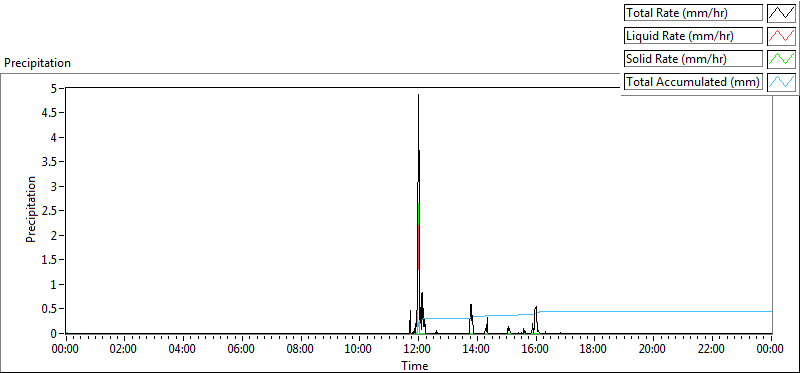The height and width of the screenshot is (373, 800).
Task: Click the 02:00 tick label on time axis
Action: (x=124, y=350)
